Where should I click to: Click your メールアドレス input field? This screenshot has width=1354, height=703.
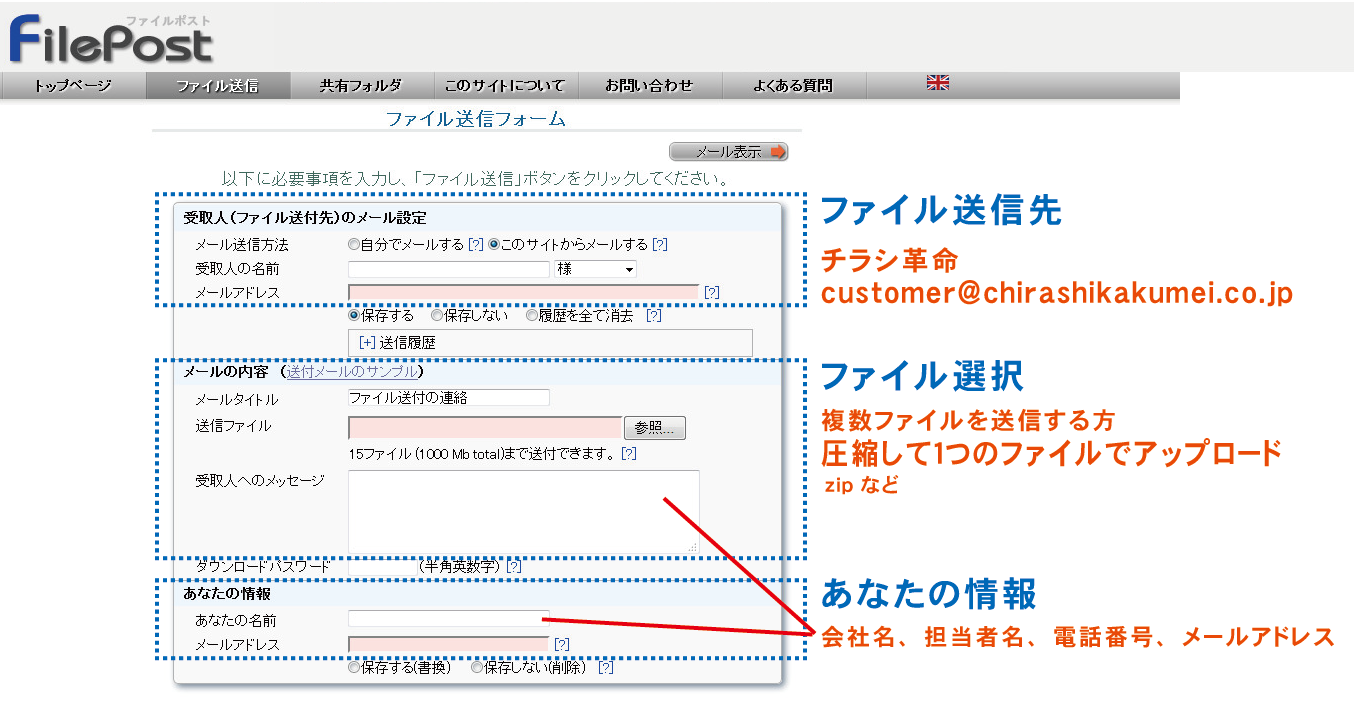pyautogui.click(x=449, y=644)
